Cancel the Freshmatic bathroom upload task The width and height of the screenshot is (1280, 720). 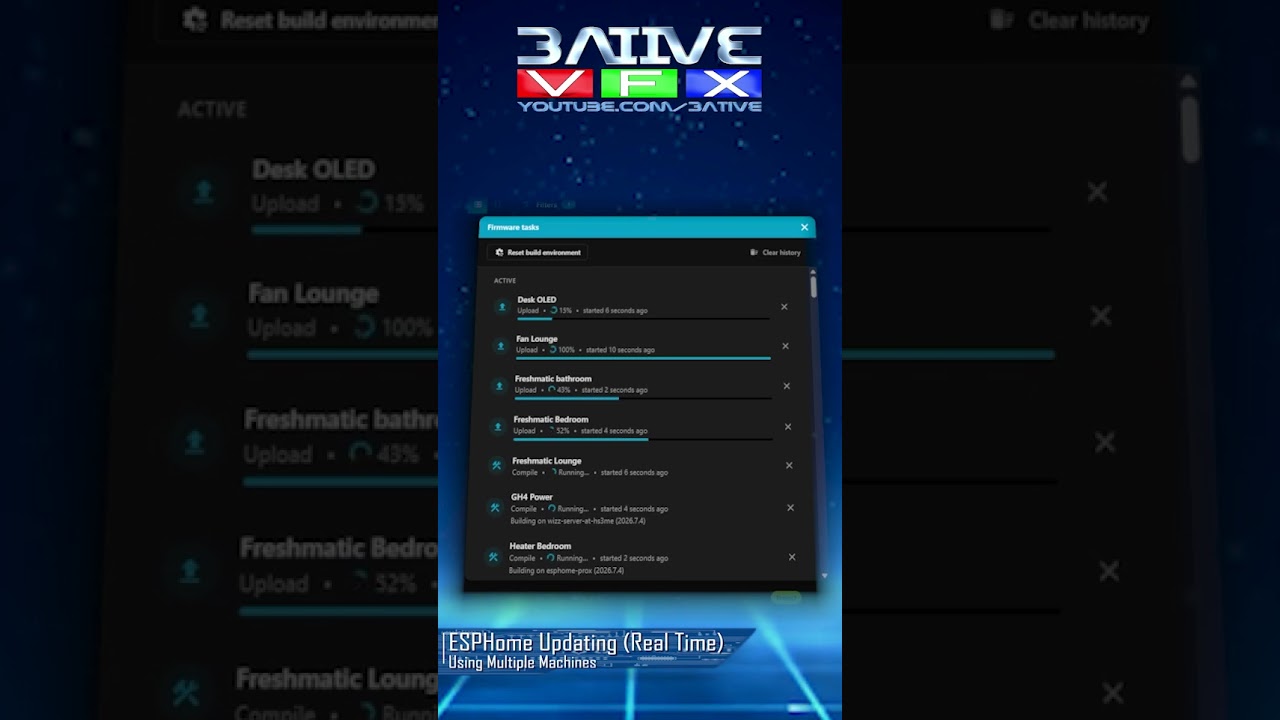pos(787,386)
